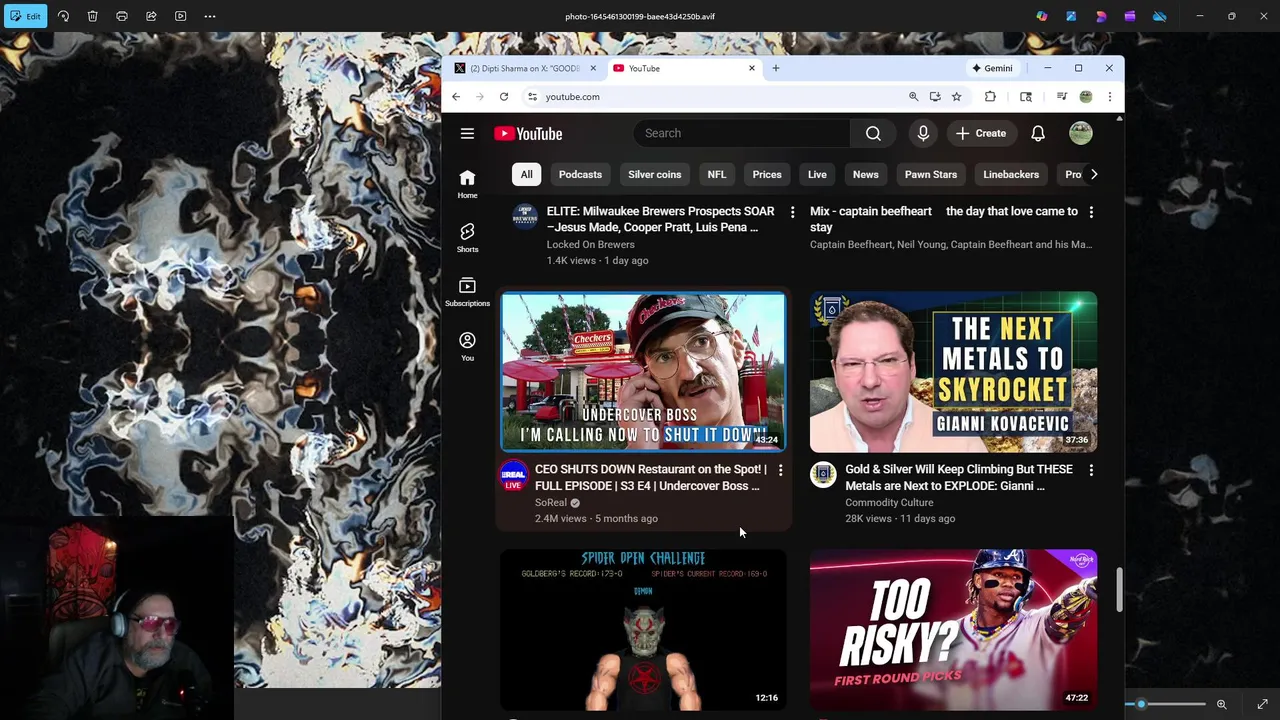The image size is (1280, 720).
Task: Click the zoom-in magnifier in Photos
Action: coord(1221,705)
